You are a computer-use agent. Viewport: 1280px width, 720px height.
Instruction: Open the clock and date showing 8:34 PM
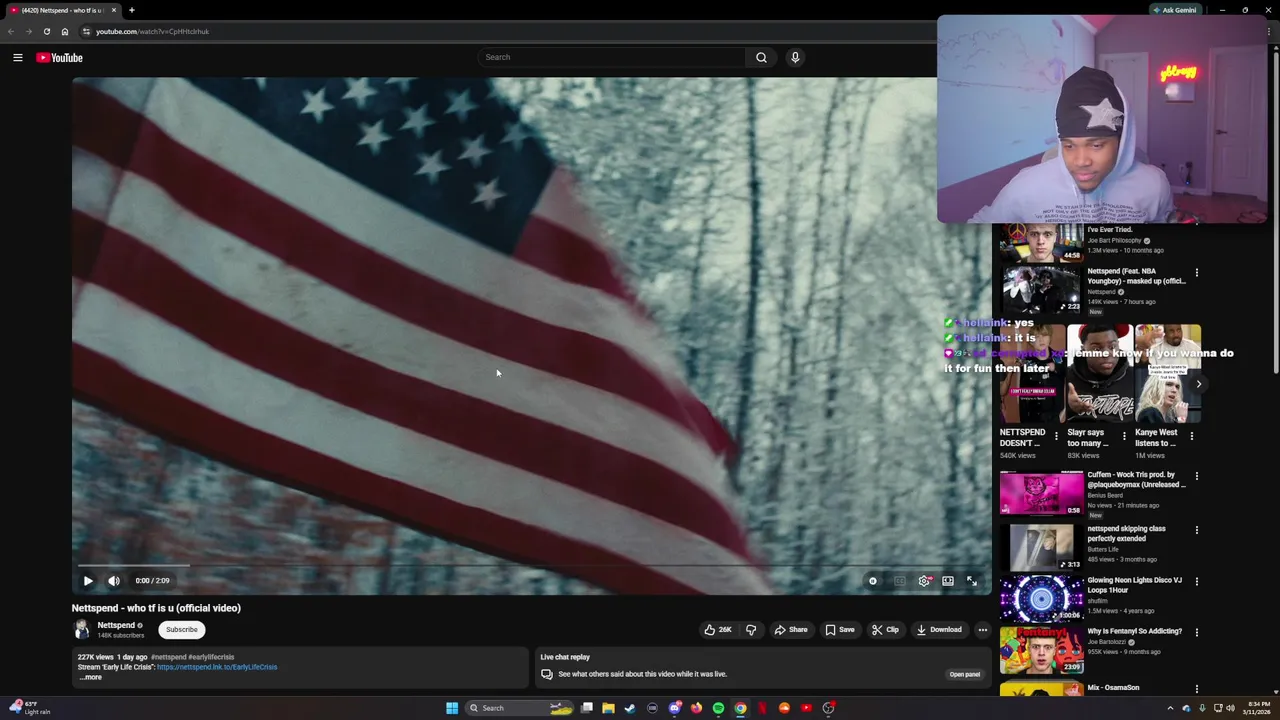1257,708
